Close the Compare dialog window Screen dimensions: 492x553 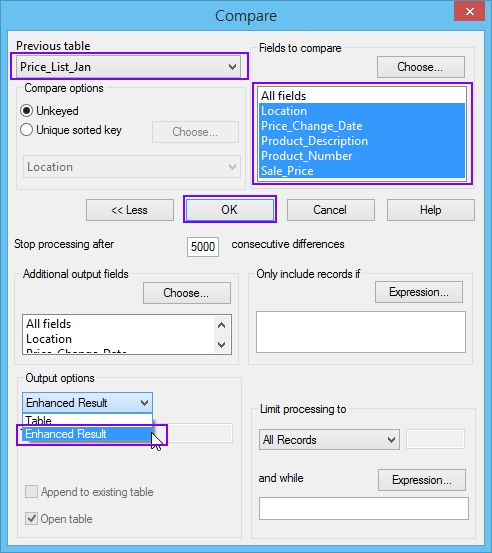coord(470,12)
